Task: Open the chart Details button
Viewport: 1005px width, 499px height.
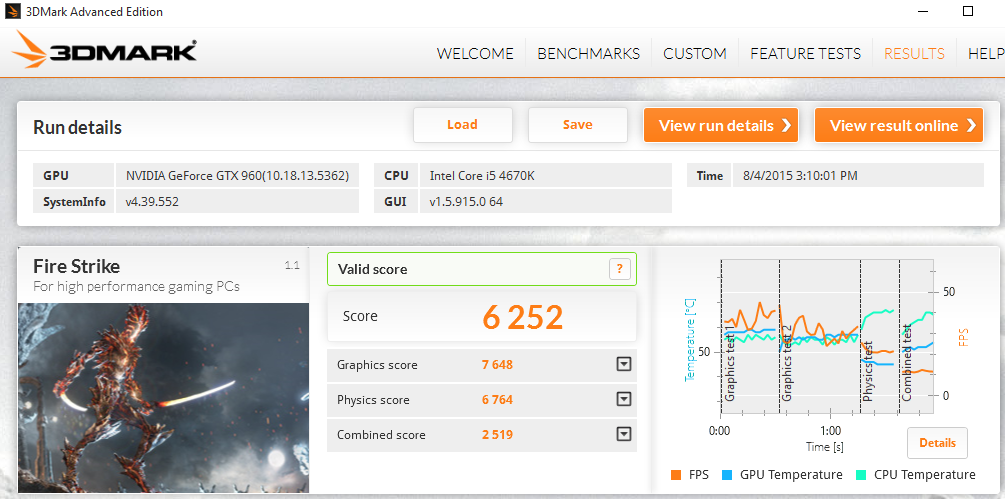Action: 937,443
